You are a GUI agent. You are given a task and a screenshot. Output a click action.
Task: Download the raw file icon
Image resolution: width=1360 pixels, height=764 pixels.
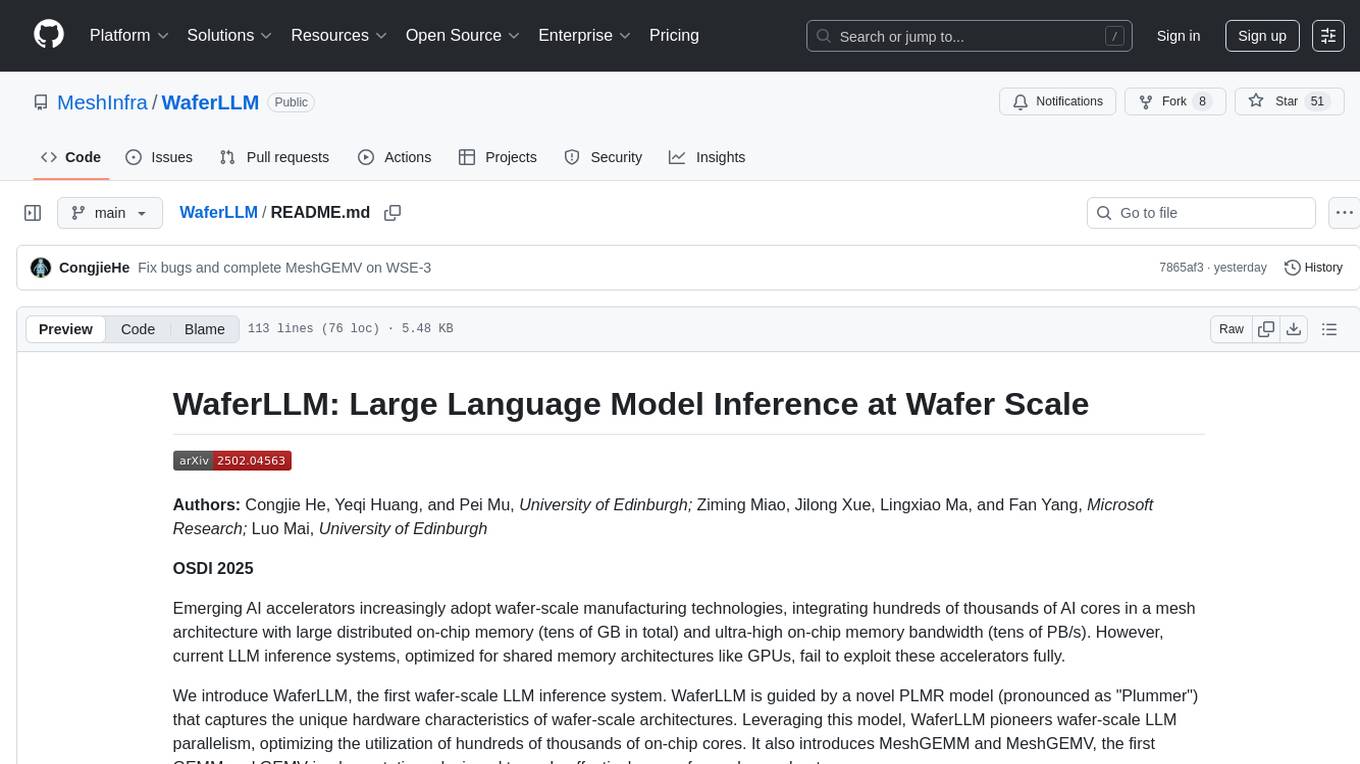click(x=1293, y=329)
